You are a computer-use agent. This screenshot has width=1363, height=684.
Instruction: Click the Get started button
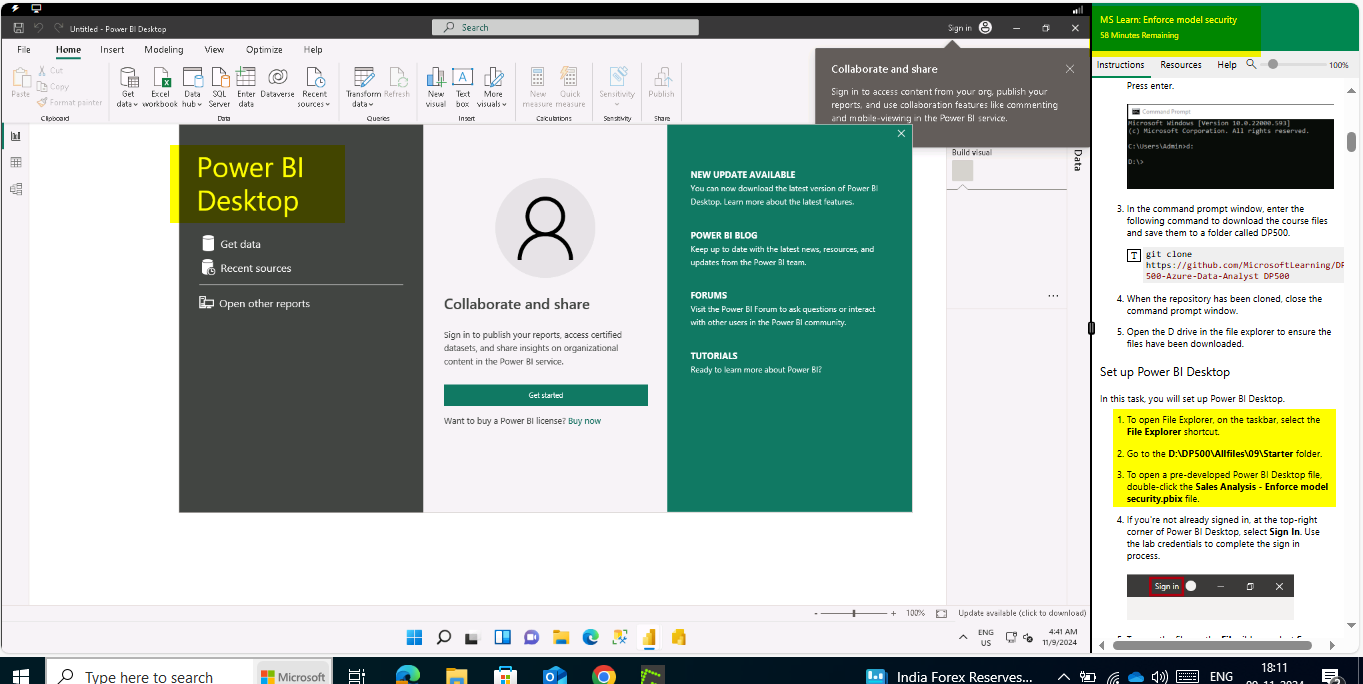coord(546,395)
